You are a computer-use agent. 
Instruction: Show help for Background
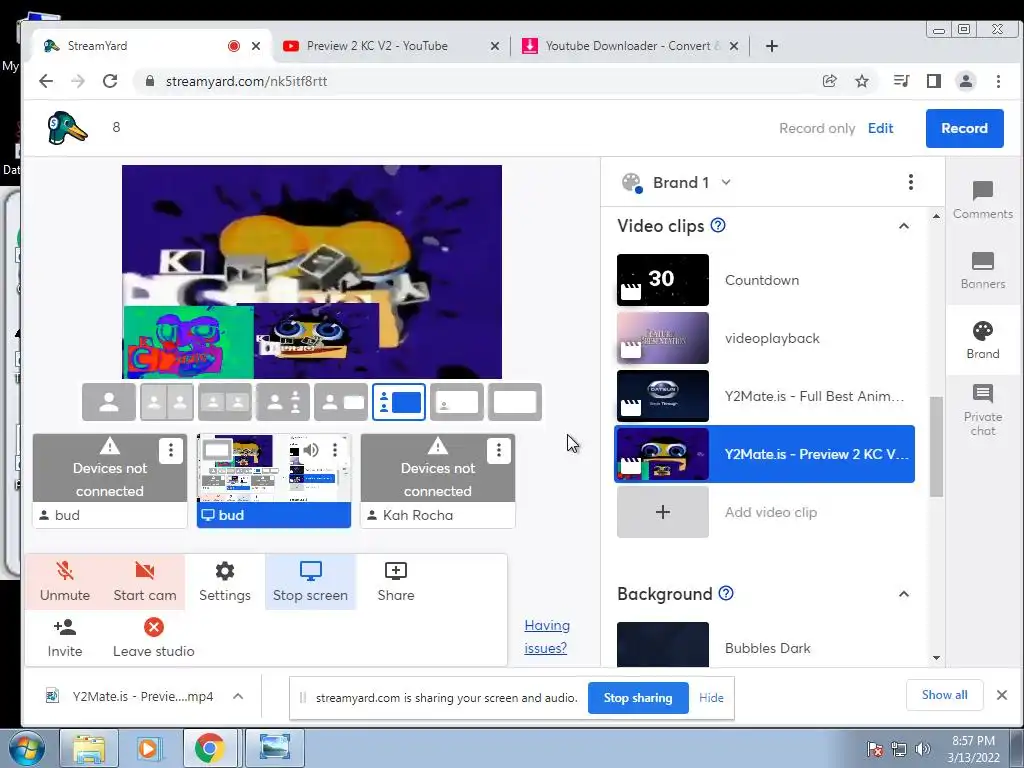point(726,594)
